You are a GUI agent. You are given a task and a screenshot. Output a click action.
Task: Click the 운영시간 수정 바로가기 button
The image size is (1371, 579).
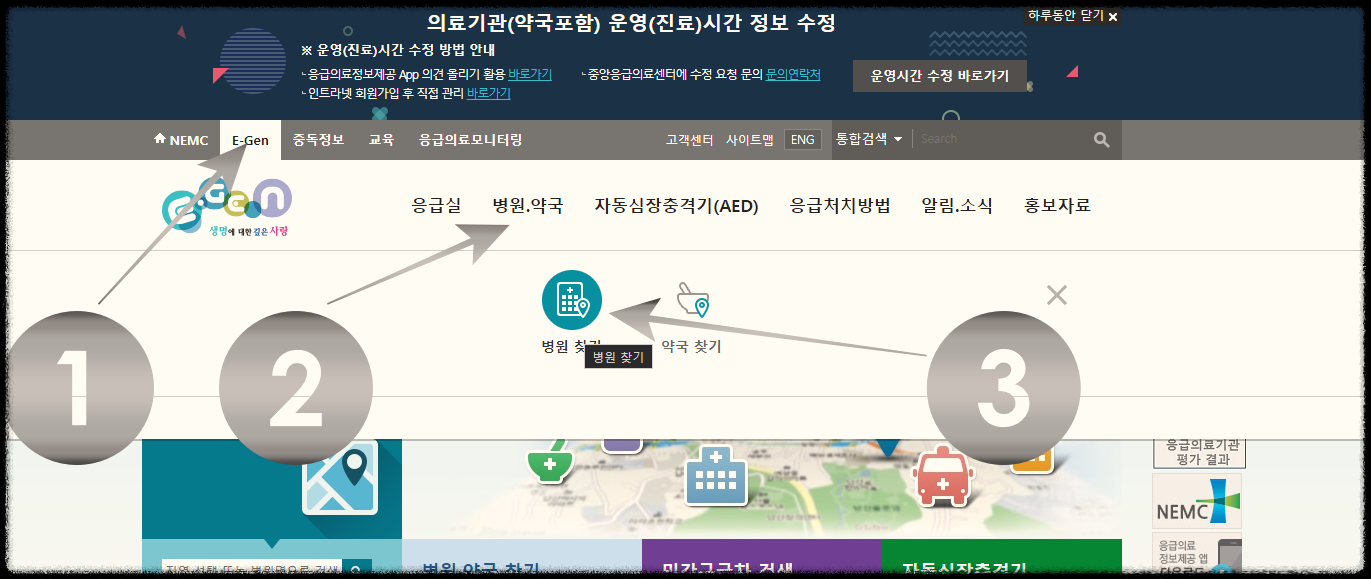[x=939, y=75]
